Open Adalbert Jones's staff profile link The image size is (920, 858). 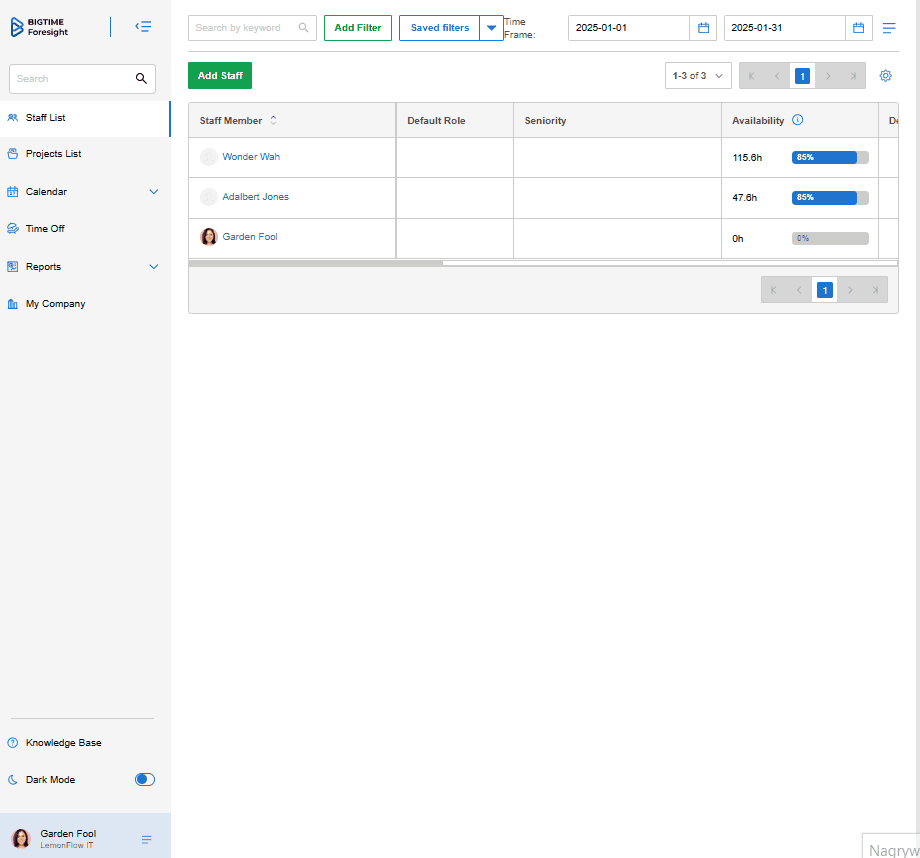pos(255,197)
